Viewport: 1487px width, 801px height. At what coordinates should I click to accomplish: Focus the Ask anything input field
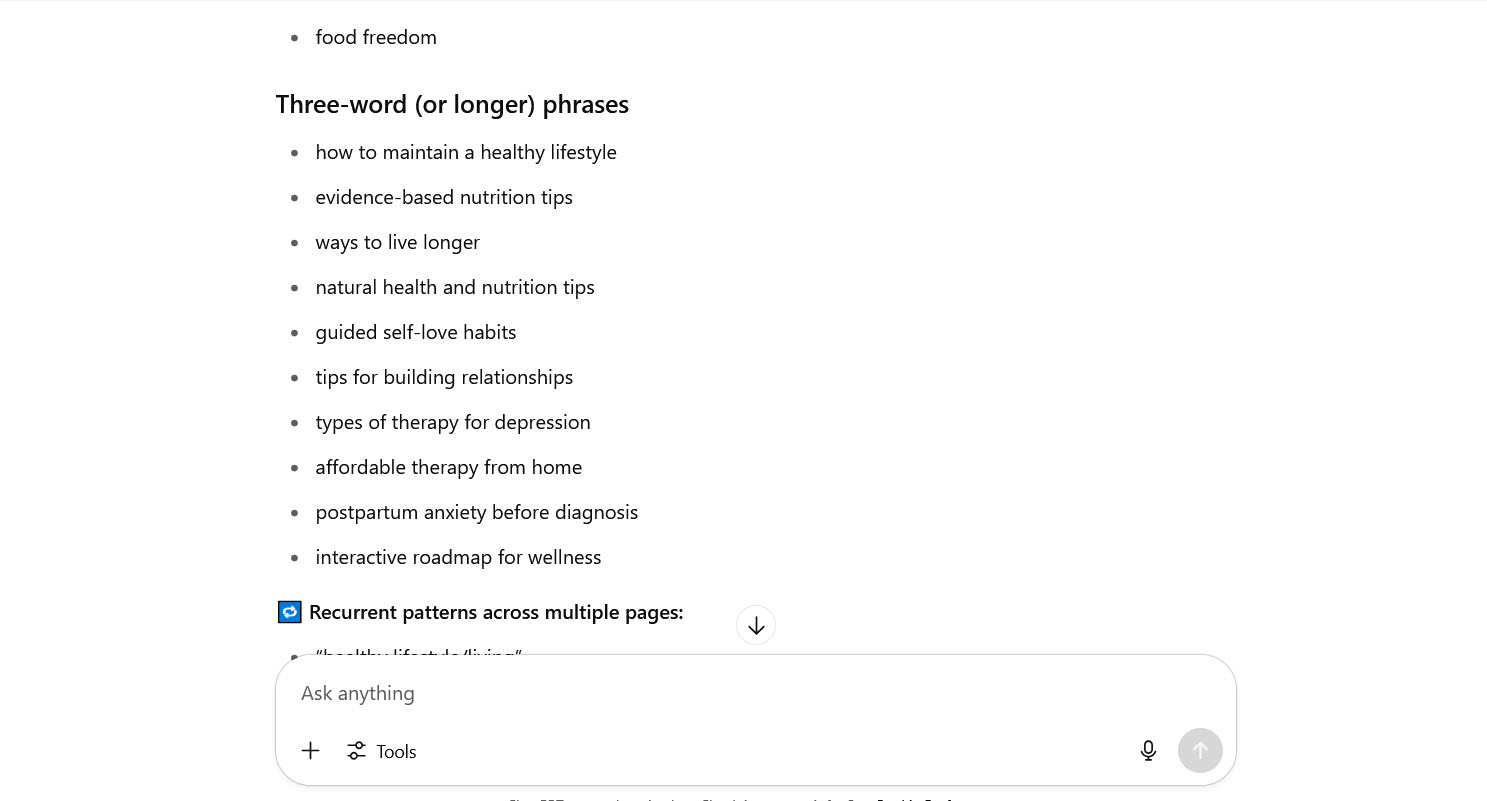tap(756, 693)
